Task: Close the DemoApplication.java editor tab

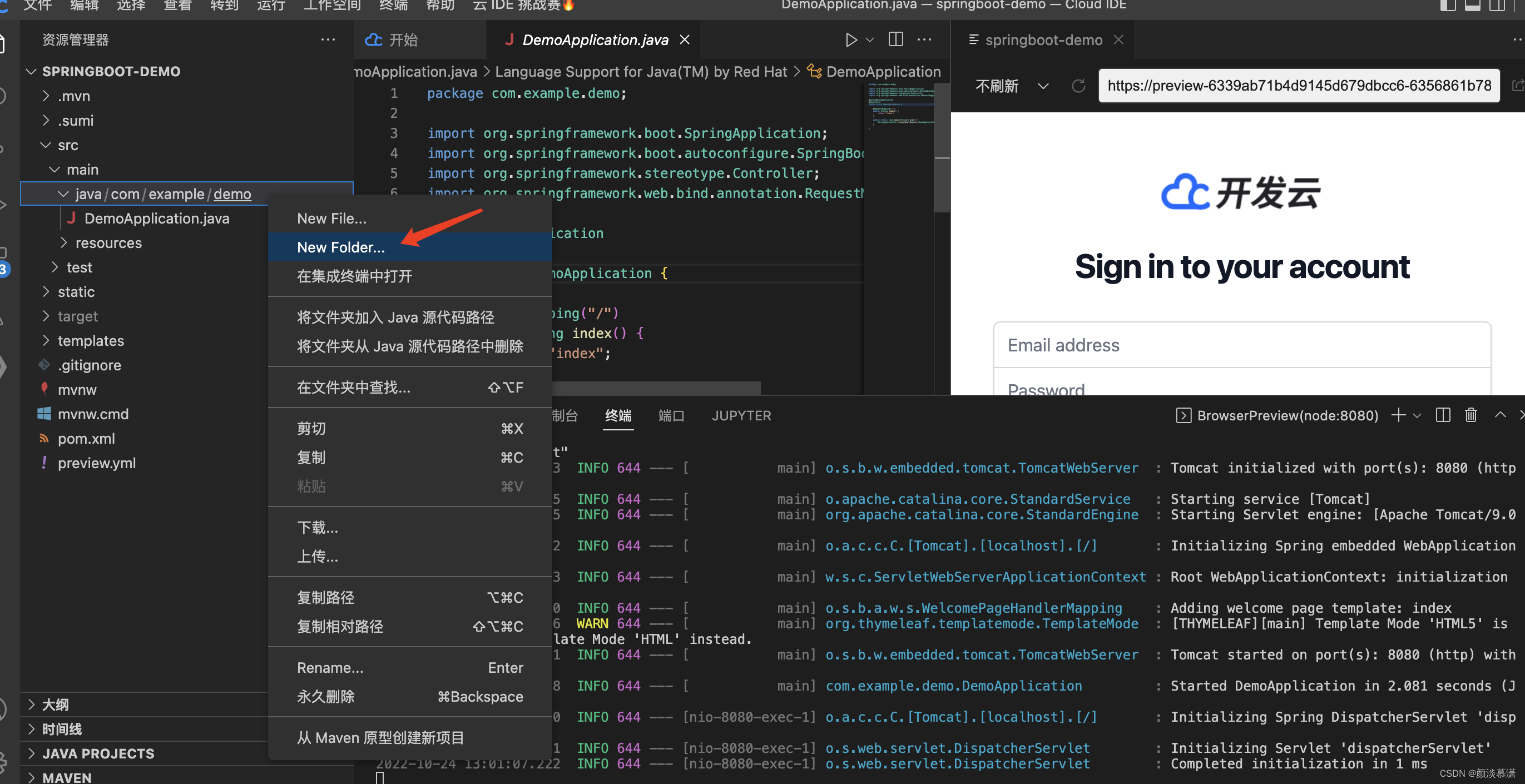Action: point(684,39)
